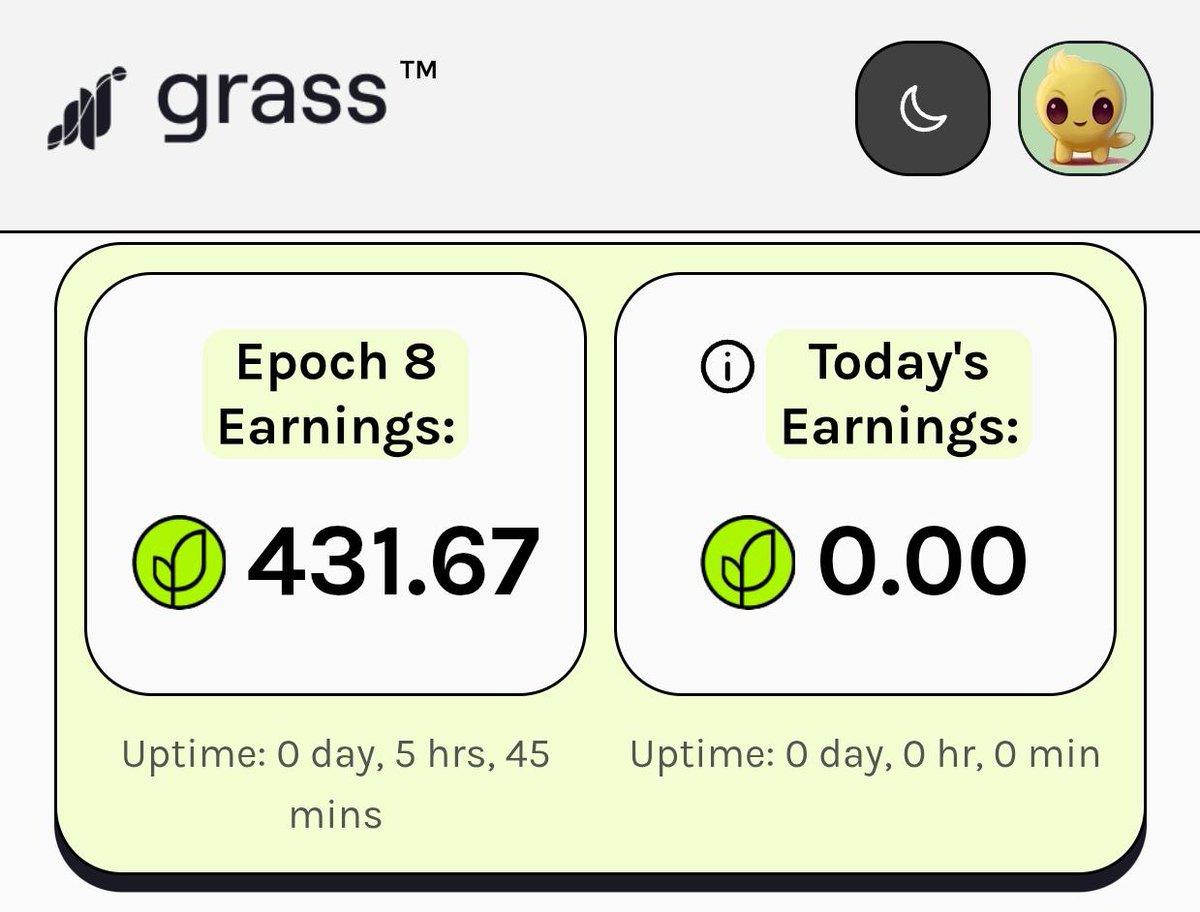Click the uptime text showing 5 hrs, 45 mins
This screenshot has height=912, width=1200.
pyautogui.click(x=336, y=784)
